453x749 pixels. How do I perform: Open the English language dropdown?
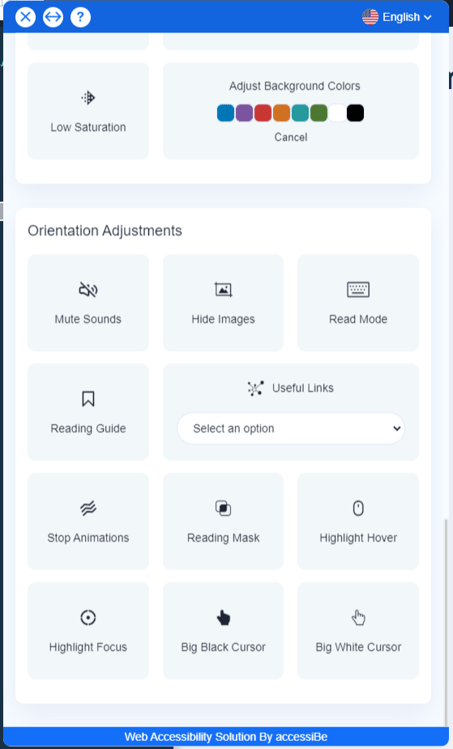[397, 17]
